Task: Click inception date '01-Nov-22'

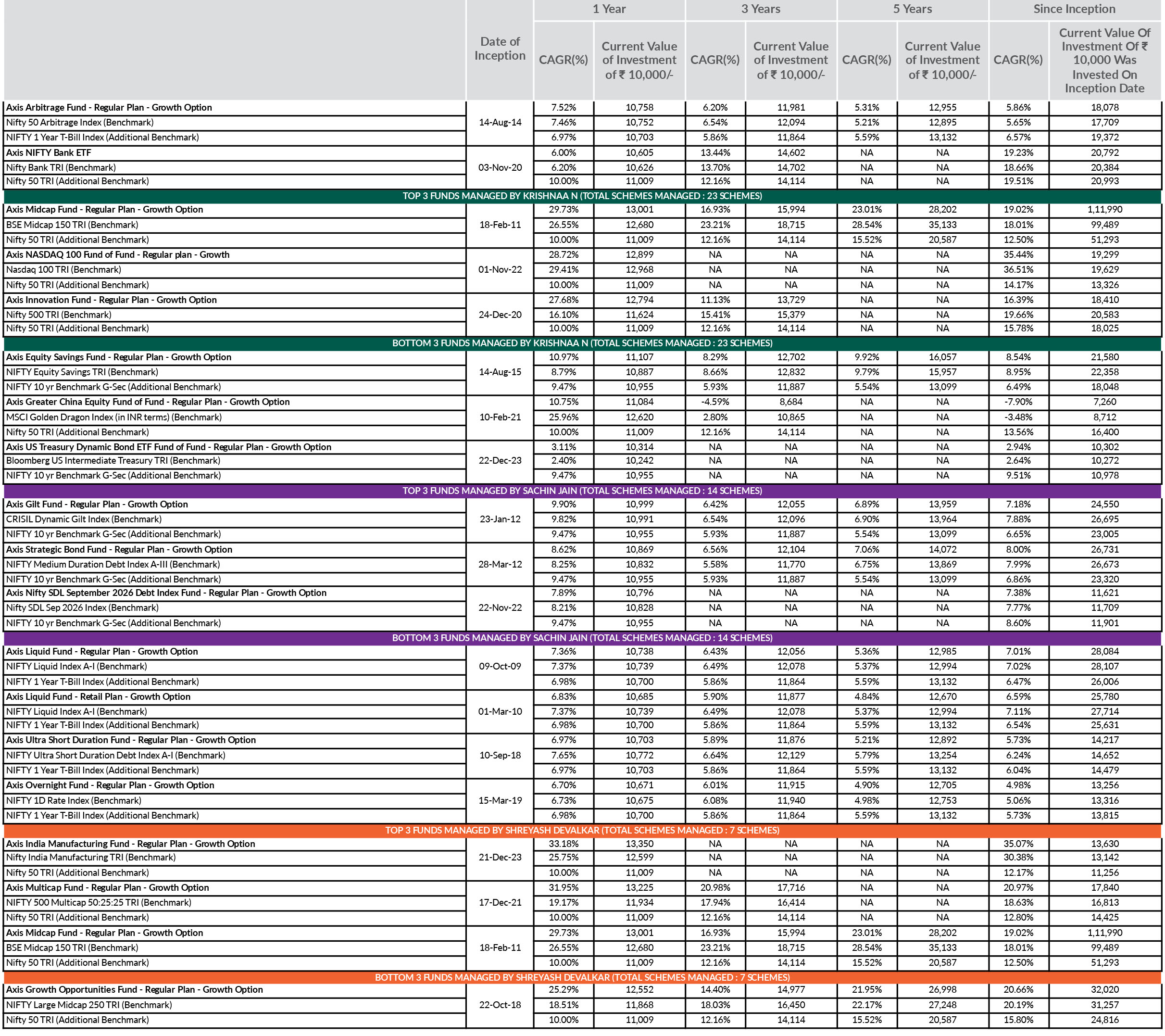Action: (500, 269)
